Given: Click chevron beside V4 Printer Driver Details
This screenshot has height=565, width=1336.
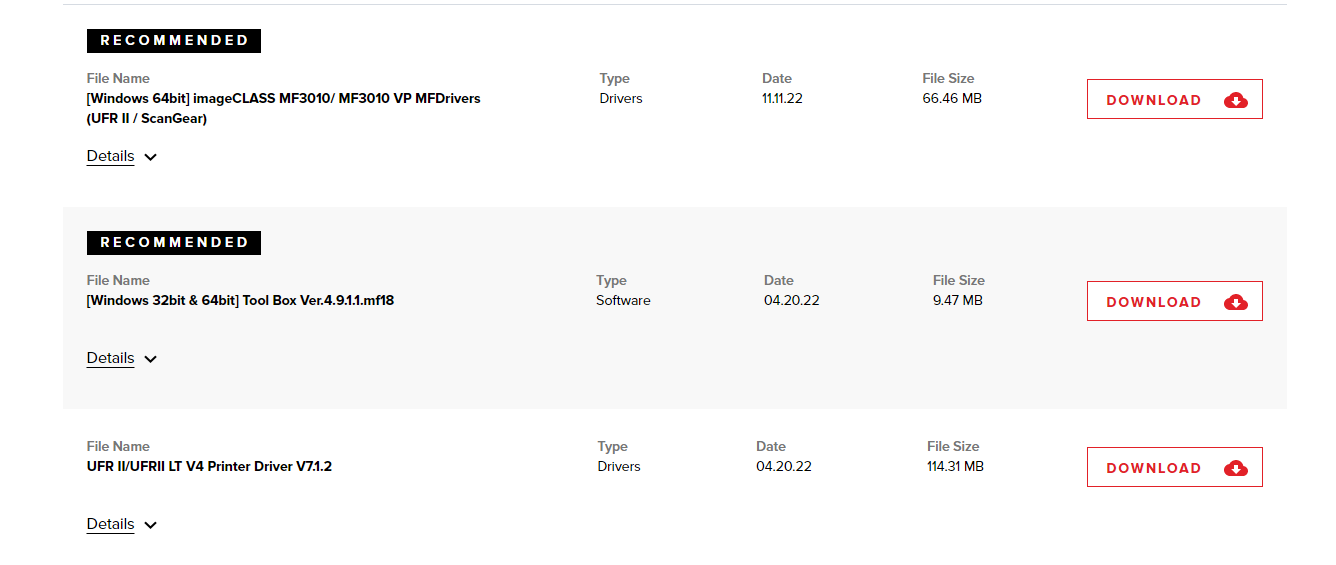Looking at the screenshot, I should 151,525.
